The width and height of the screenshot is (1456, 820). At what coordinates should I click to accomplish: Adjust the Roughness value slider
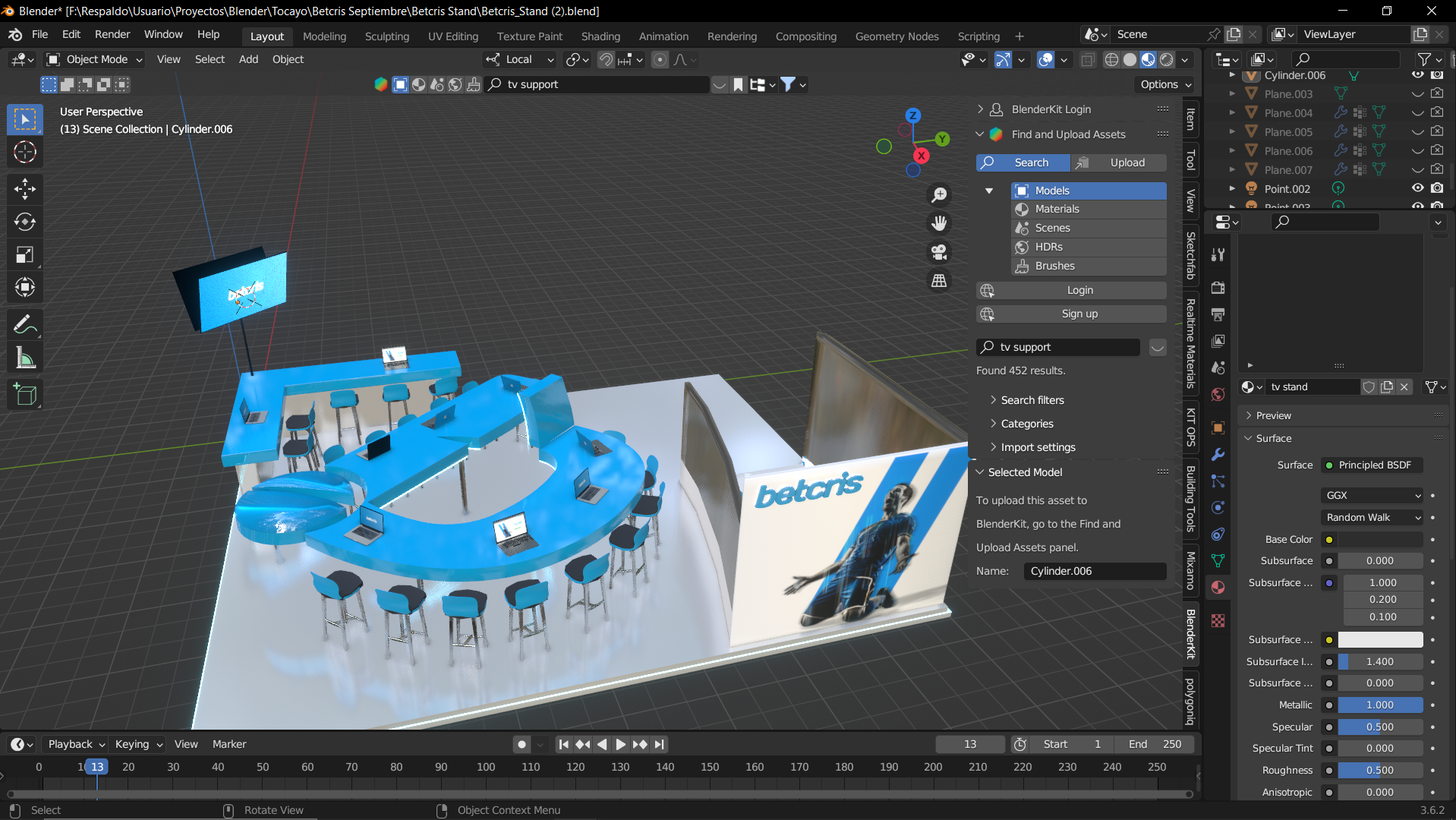pos(1380,771)
